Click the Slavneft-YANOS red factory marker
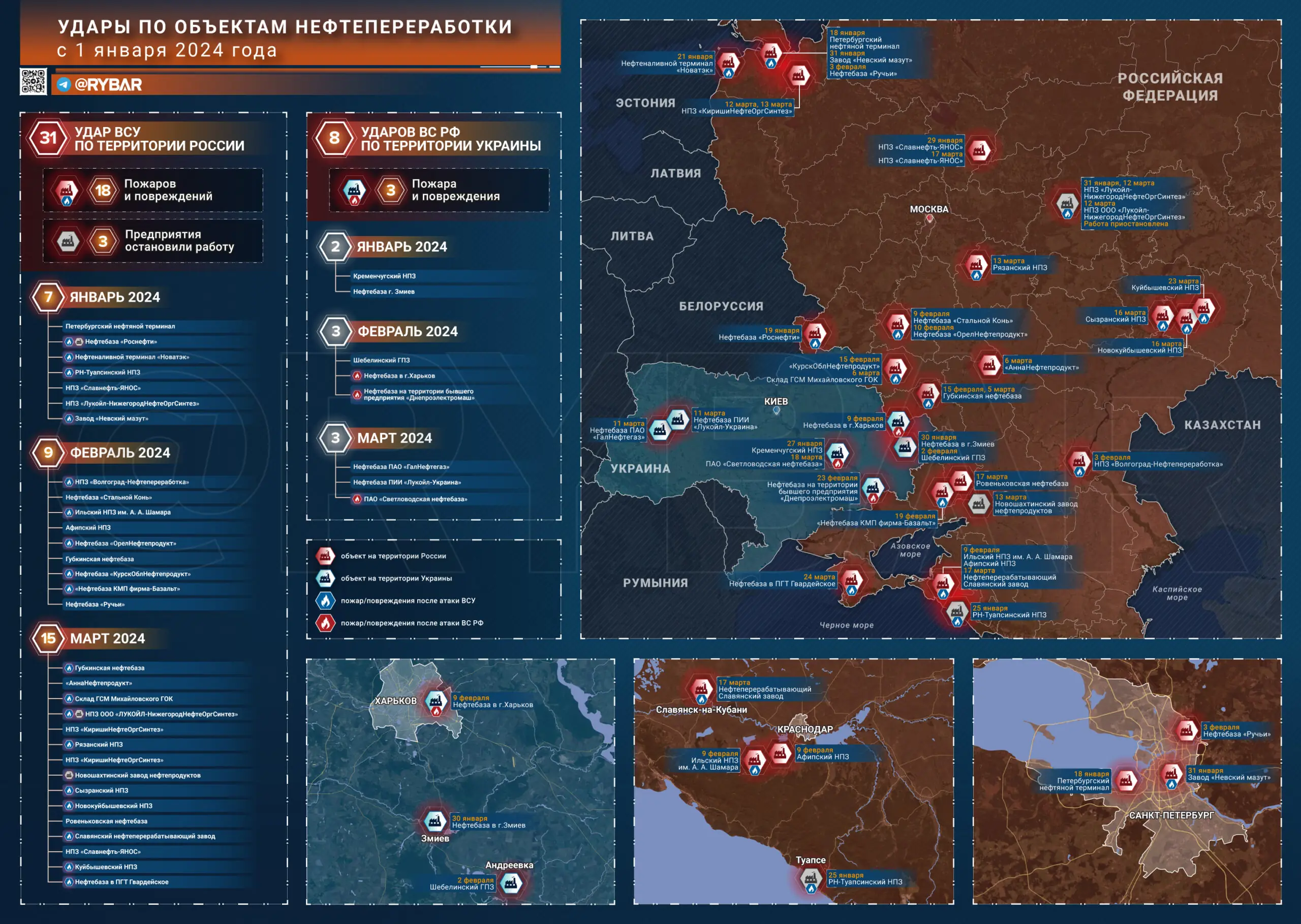Screen dimensions: 1301x924 point(979,150)
